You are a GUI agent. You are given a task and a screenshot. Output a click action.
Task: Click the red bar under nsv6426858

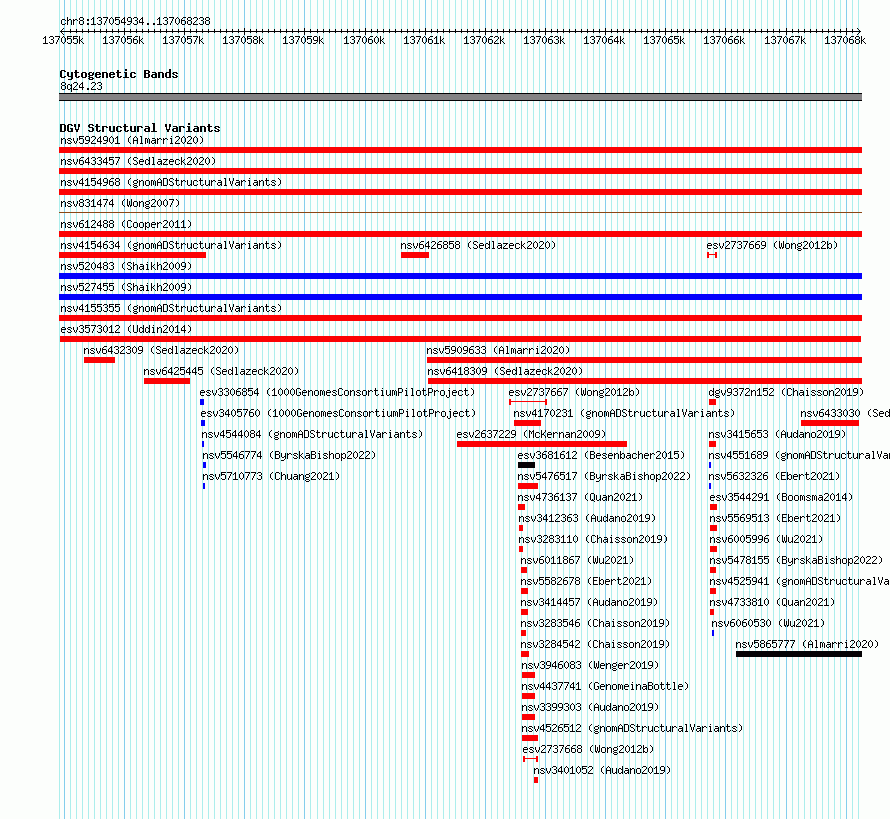414,255
